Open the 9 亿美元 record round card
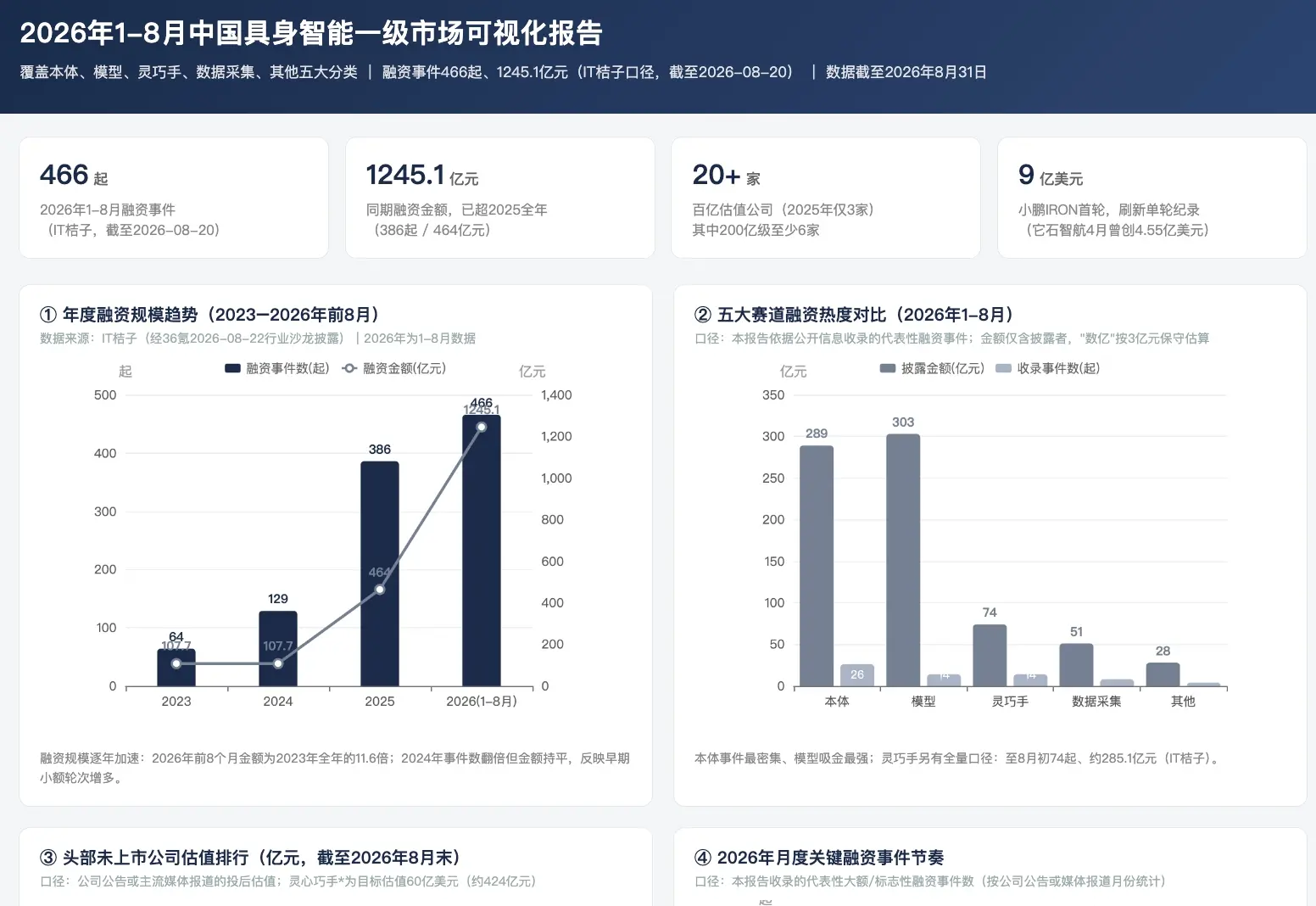The image size is (1316, 906). [1152, 198]
